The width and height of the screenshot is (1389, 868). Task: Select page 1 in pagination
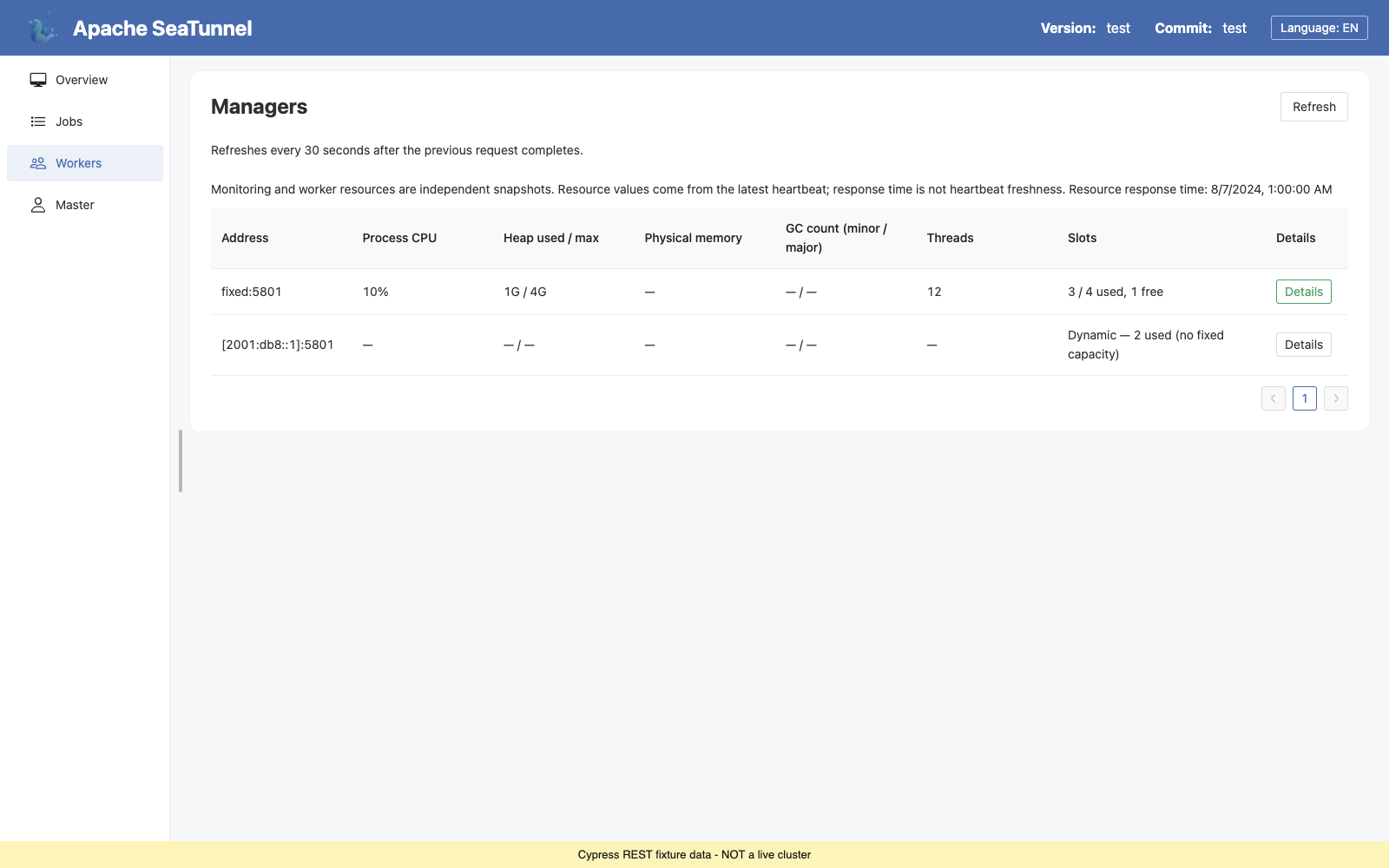[x=1305, y=398]
